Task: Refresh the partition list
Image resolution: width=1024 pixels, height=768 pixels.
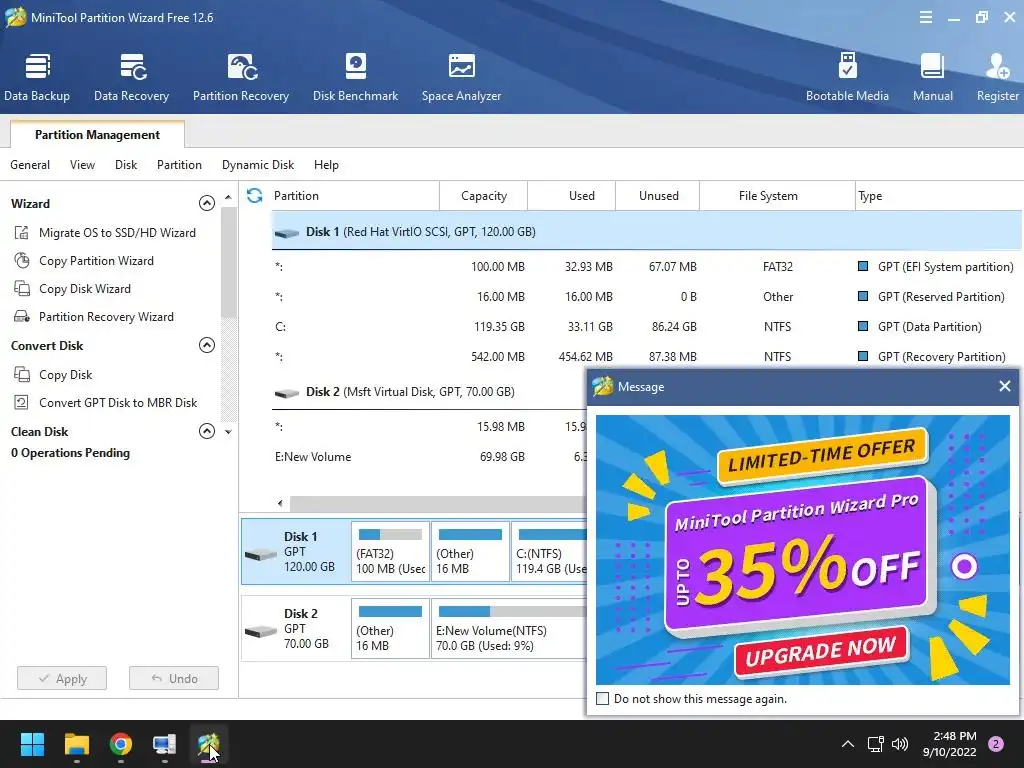Action: (255, 195)
